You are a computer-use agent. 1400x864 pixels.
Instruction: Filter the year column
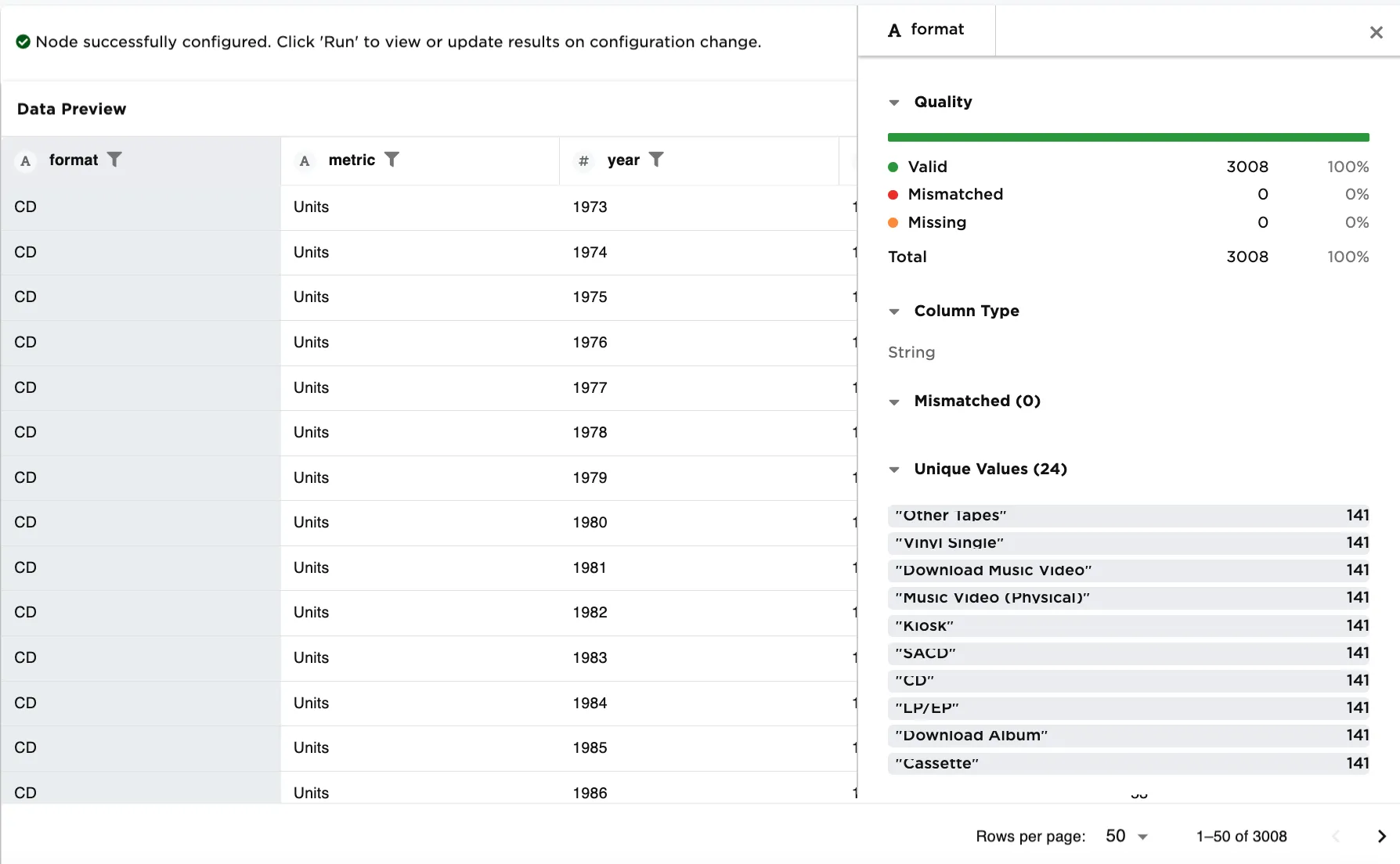tap(656, 160)
